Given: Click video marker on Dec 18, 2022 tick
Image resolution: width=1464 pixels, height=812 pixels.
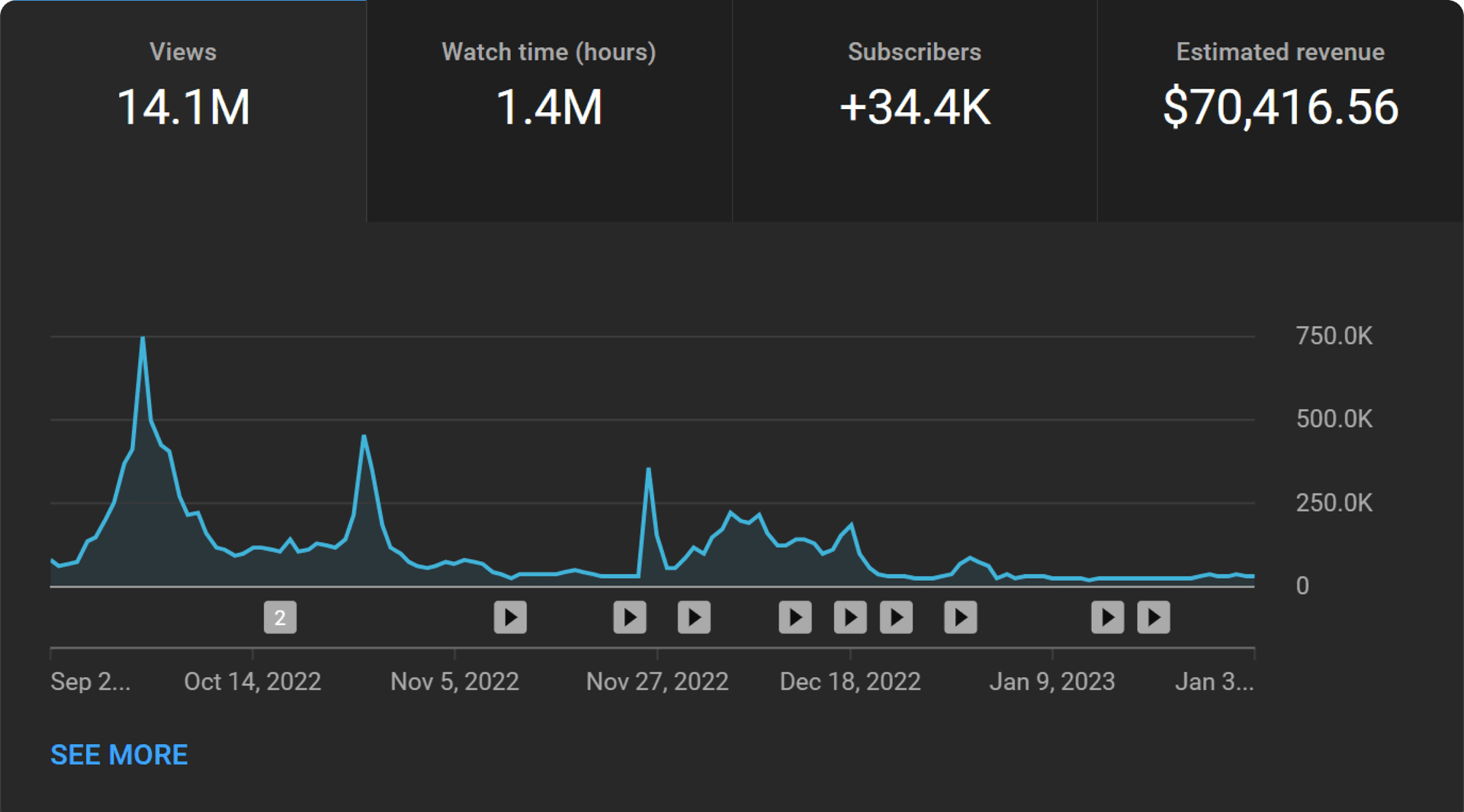Looking at the screenshot, I should click(850, 618).
